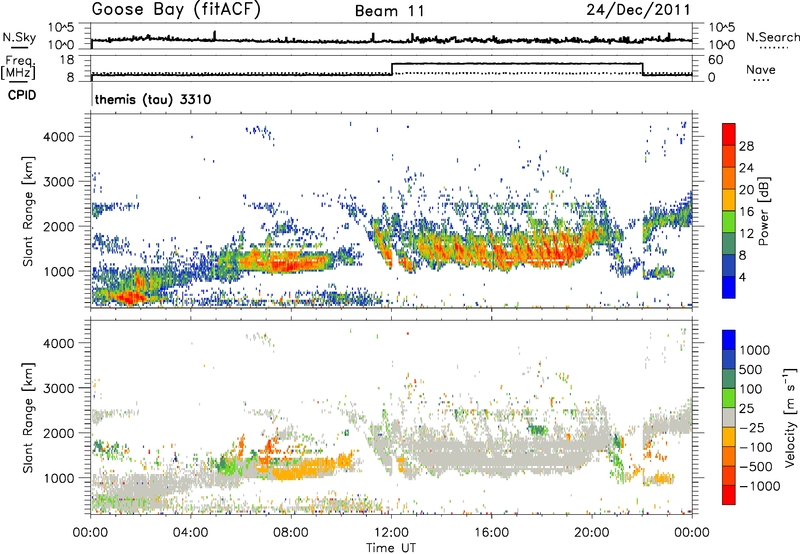
Task: Click the "CPID" row label
Action: pos(22,95)
